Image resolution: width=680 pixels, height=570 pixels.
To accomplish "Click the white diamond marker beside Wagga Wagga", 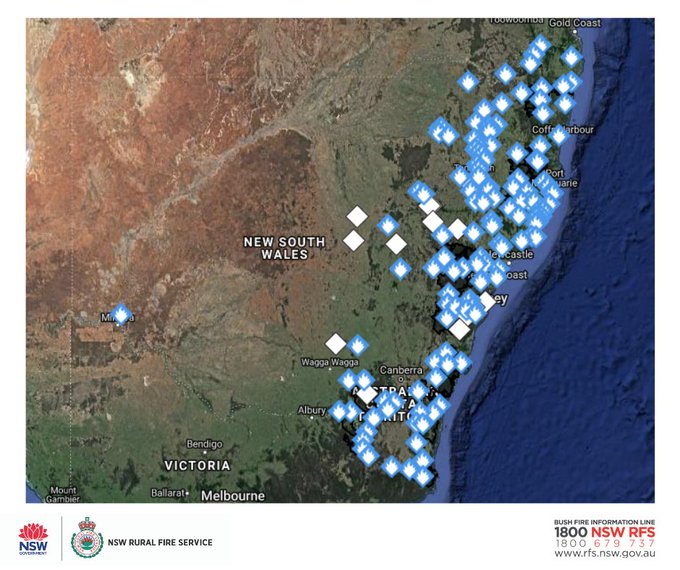I will [336, 344].
